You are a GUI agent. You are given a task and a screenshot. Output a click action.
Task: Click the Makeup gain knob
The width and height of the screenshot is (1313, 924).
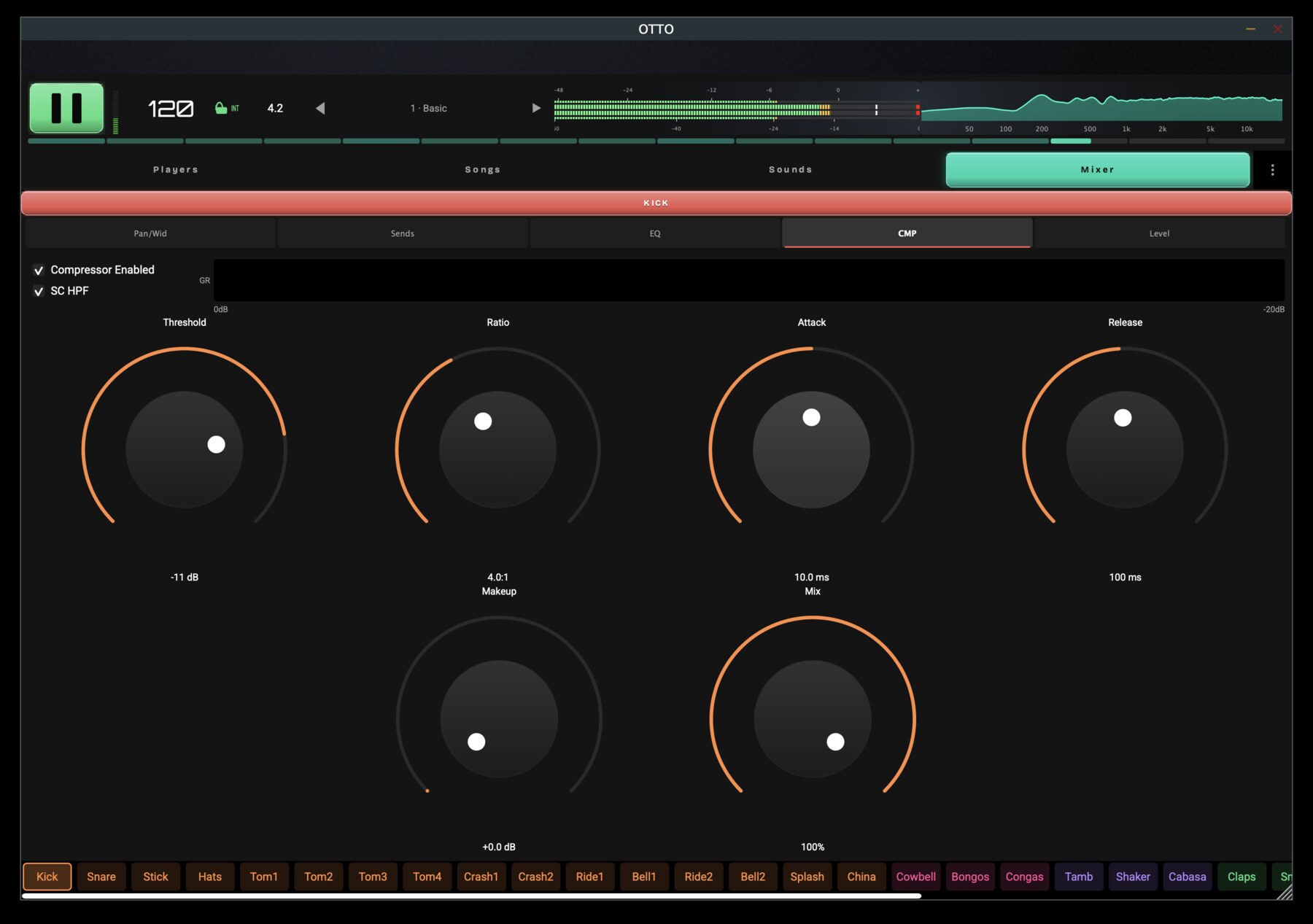(499, 719)
